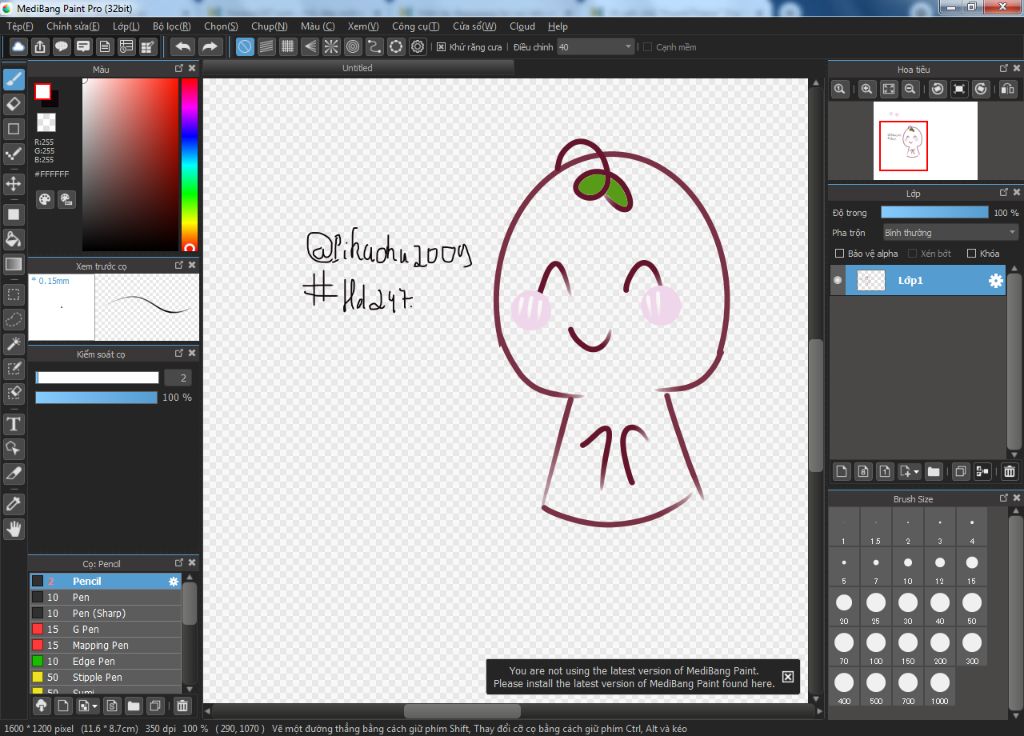Select the Lasso tool
The image size is (1024, 736).
point(14,319)
